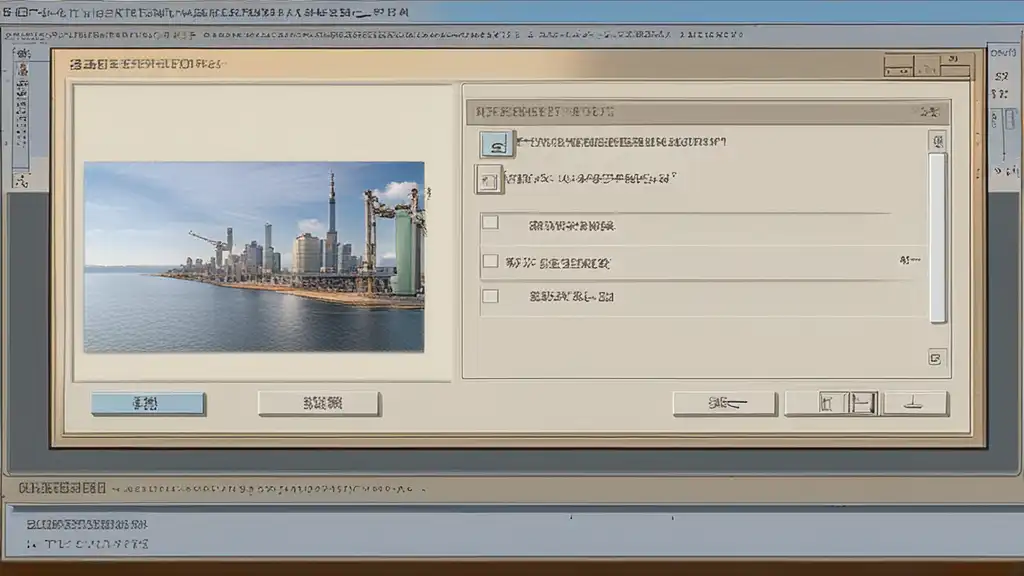Click the blue highlighted button under the preview
This screenshot has width=1024, height=576.
point(148,404)
